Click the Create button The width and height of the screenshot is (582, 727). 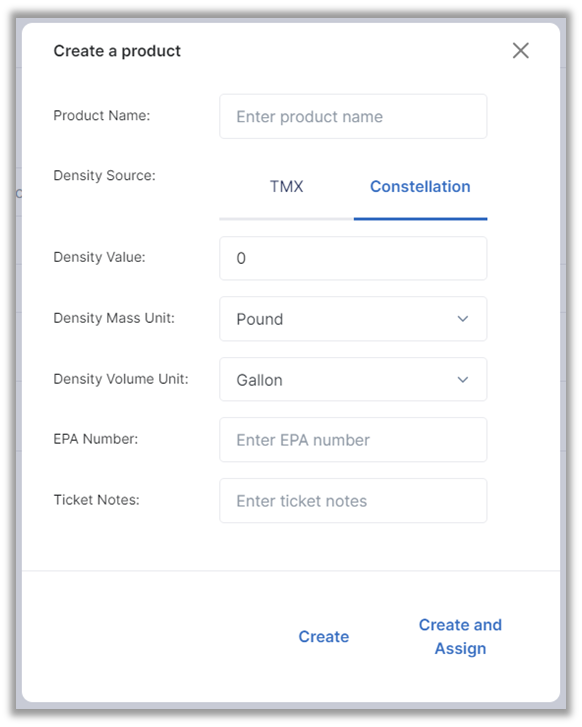coord(324,637)
